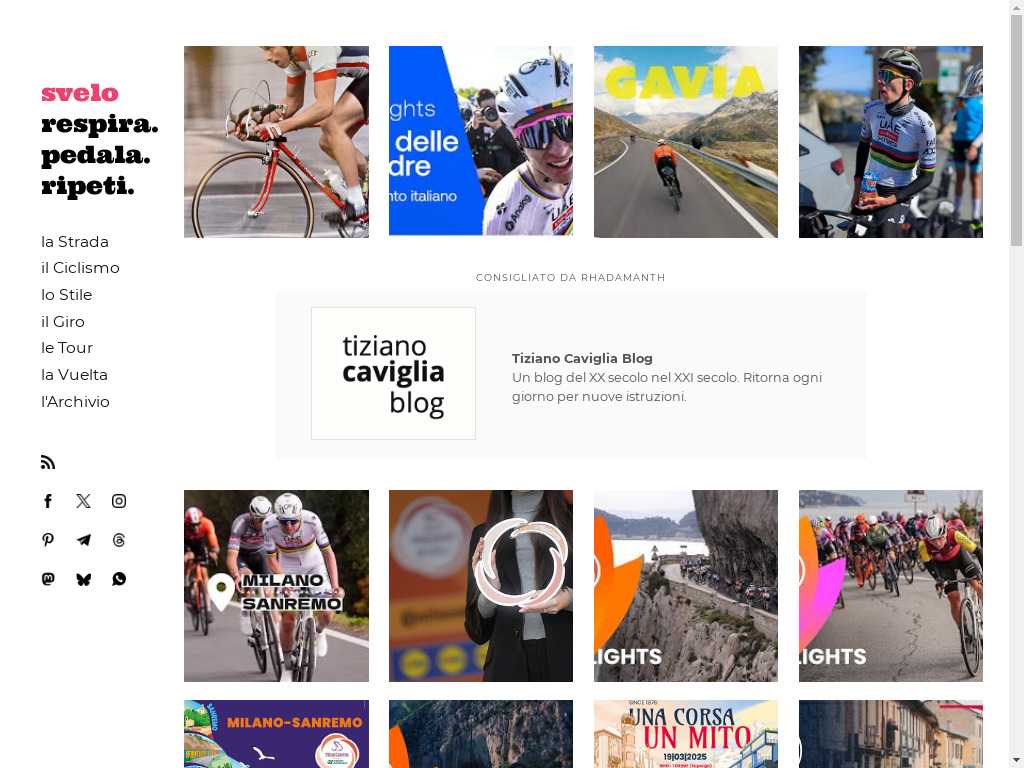
Task: Go to the il Giro section
Action: [x=63, y=321]
